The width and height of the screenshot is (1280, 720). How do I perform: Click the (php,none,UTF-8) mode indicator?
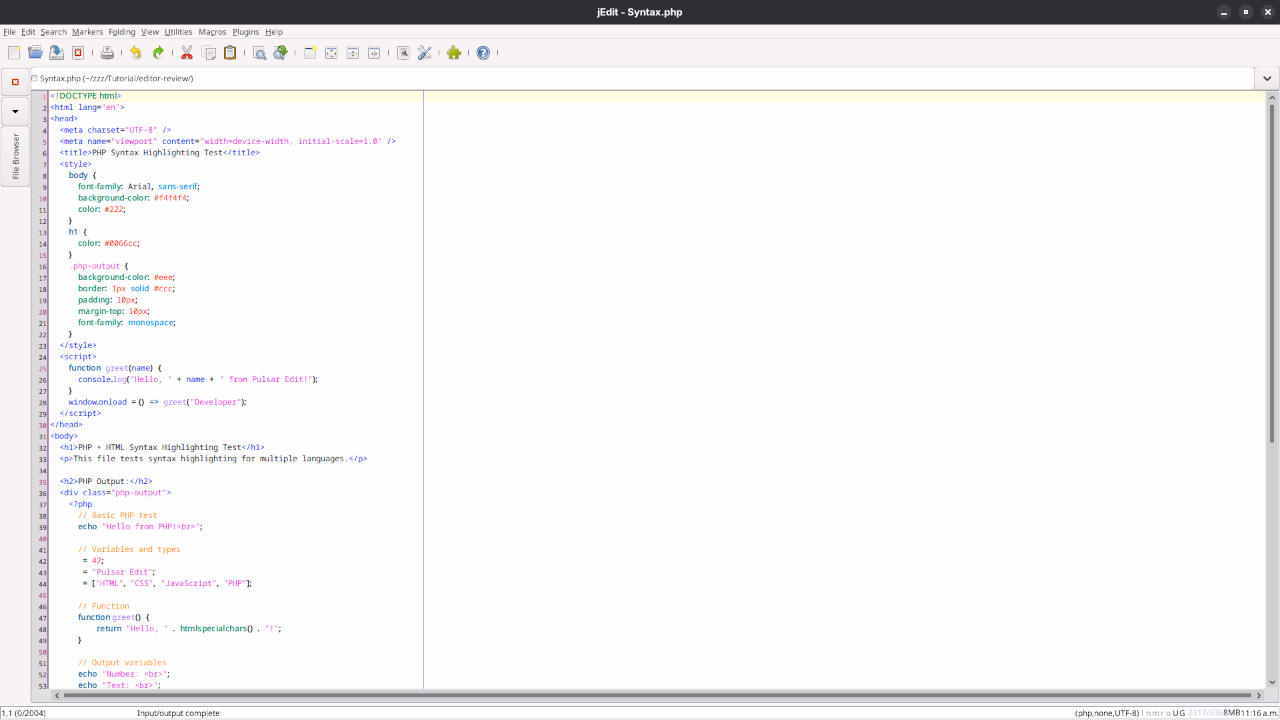coord(1107,713)
